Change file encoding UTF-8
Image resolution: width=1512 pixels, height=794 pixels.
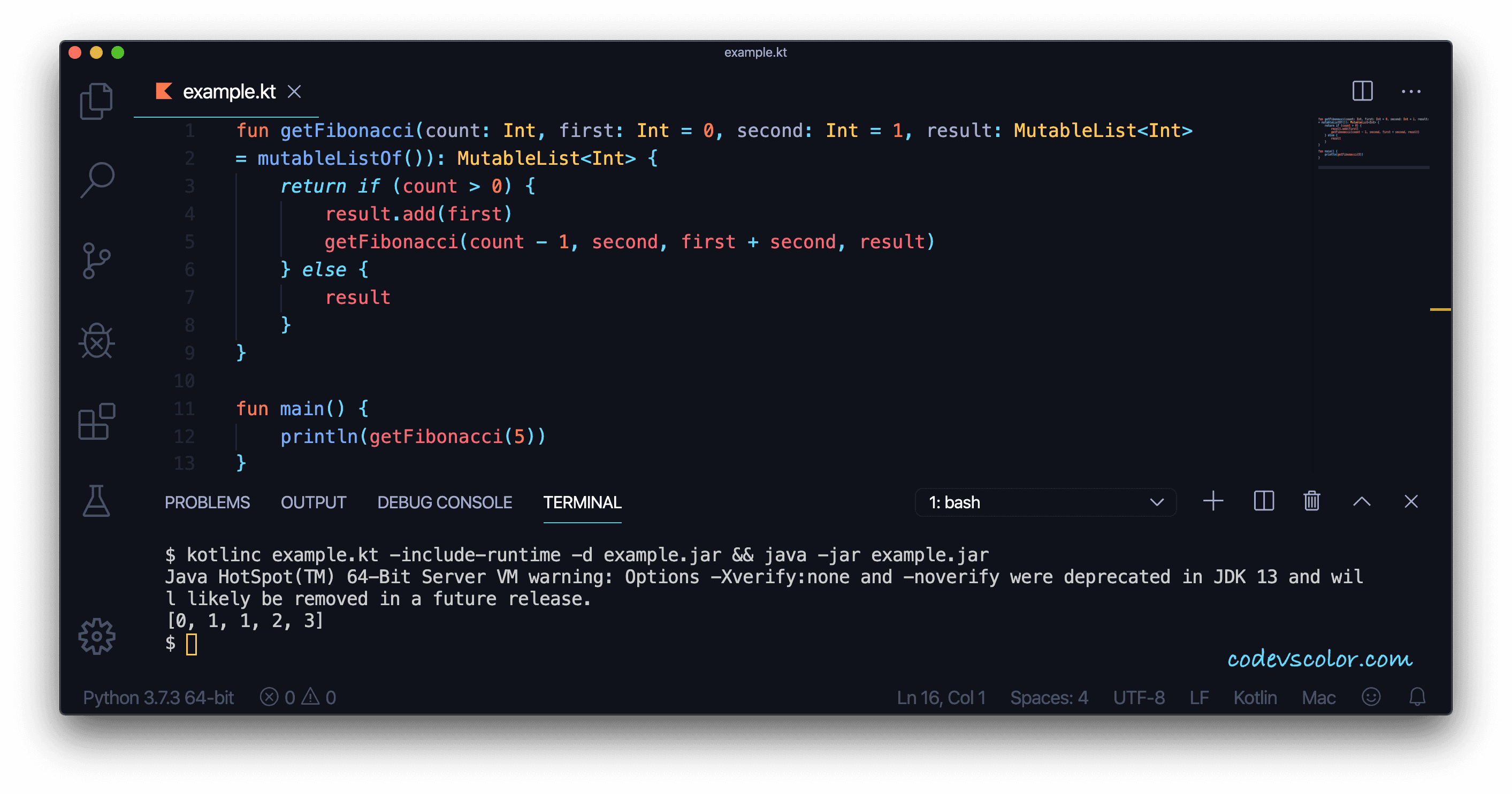click(x=1139, y=697)
